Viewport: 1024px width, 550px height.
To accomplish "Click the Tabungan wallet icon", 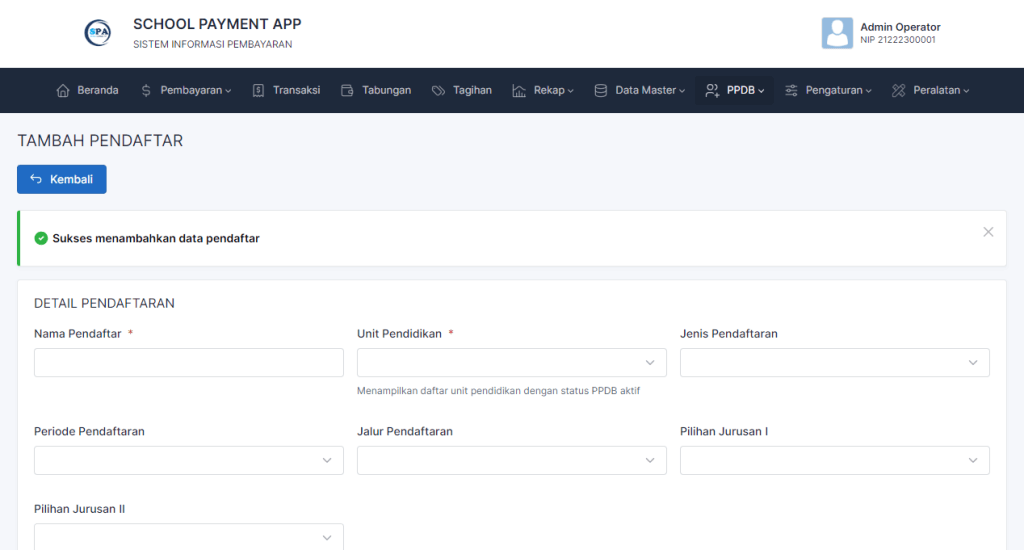I will pyautogui.click(x=347, y=90).
